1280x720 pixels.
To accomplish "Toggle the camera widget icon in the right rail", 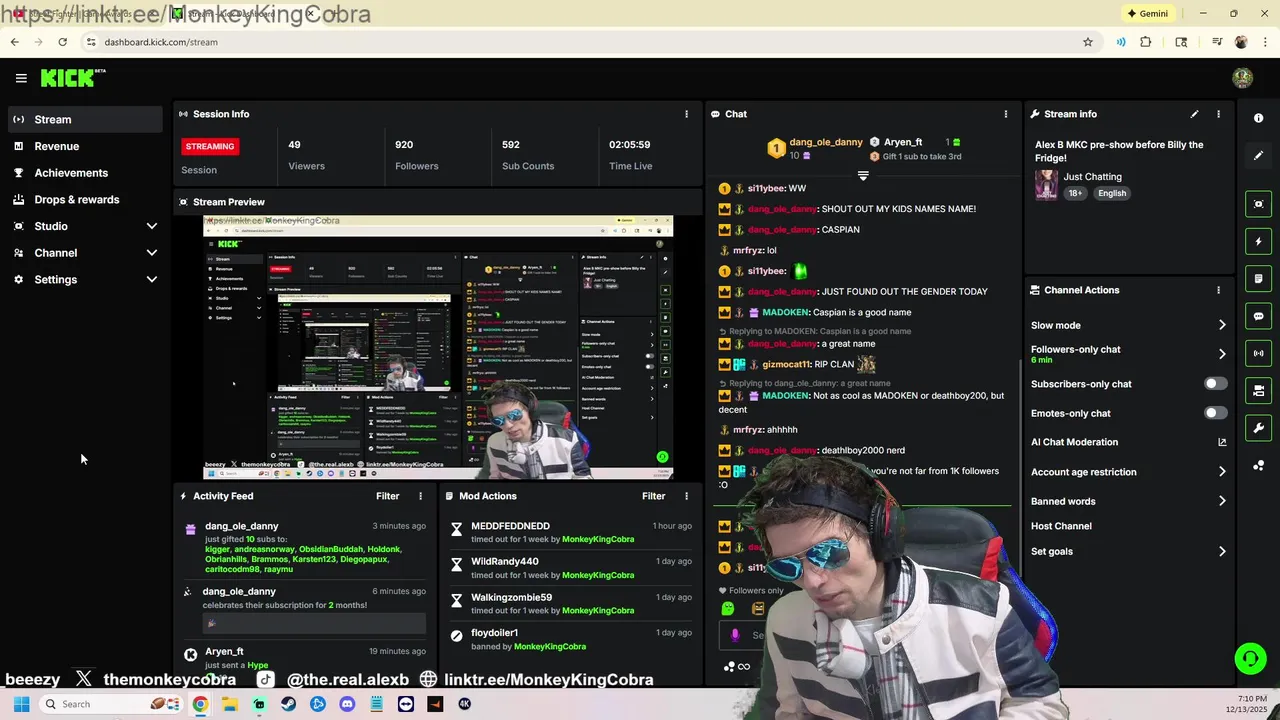I will (1258, 391).
